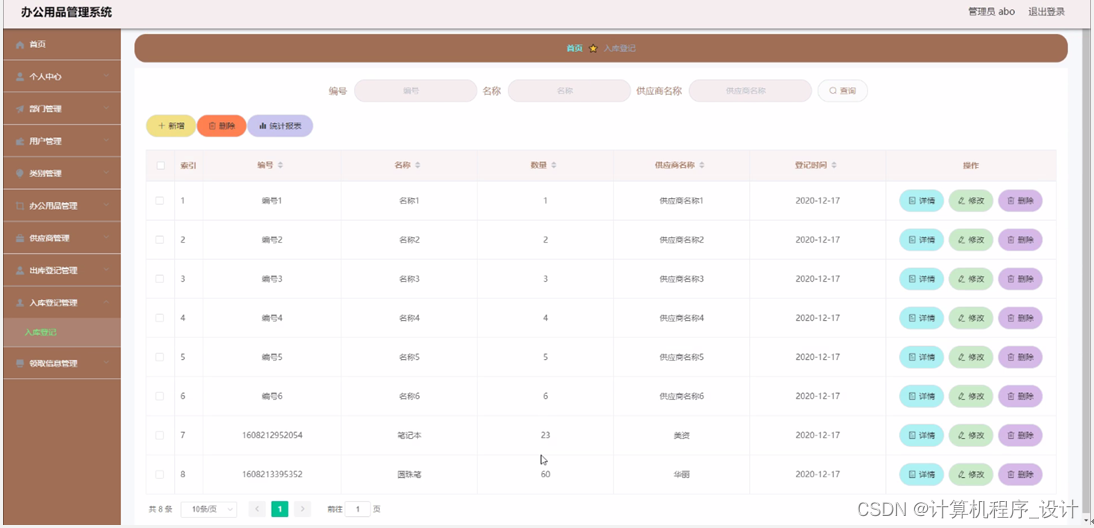
Task: Expand the 个人中心 menu chevron
Action: pyautogui.click(x=106, y=77)
